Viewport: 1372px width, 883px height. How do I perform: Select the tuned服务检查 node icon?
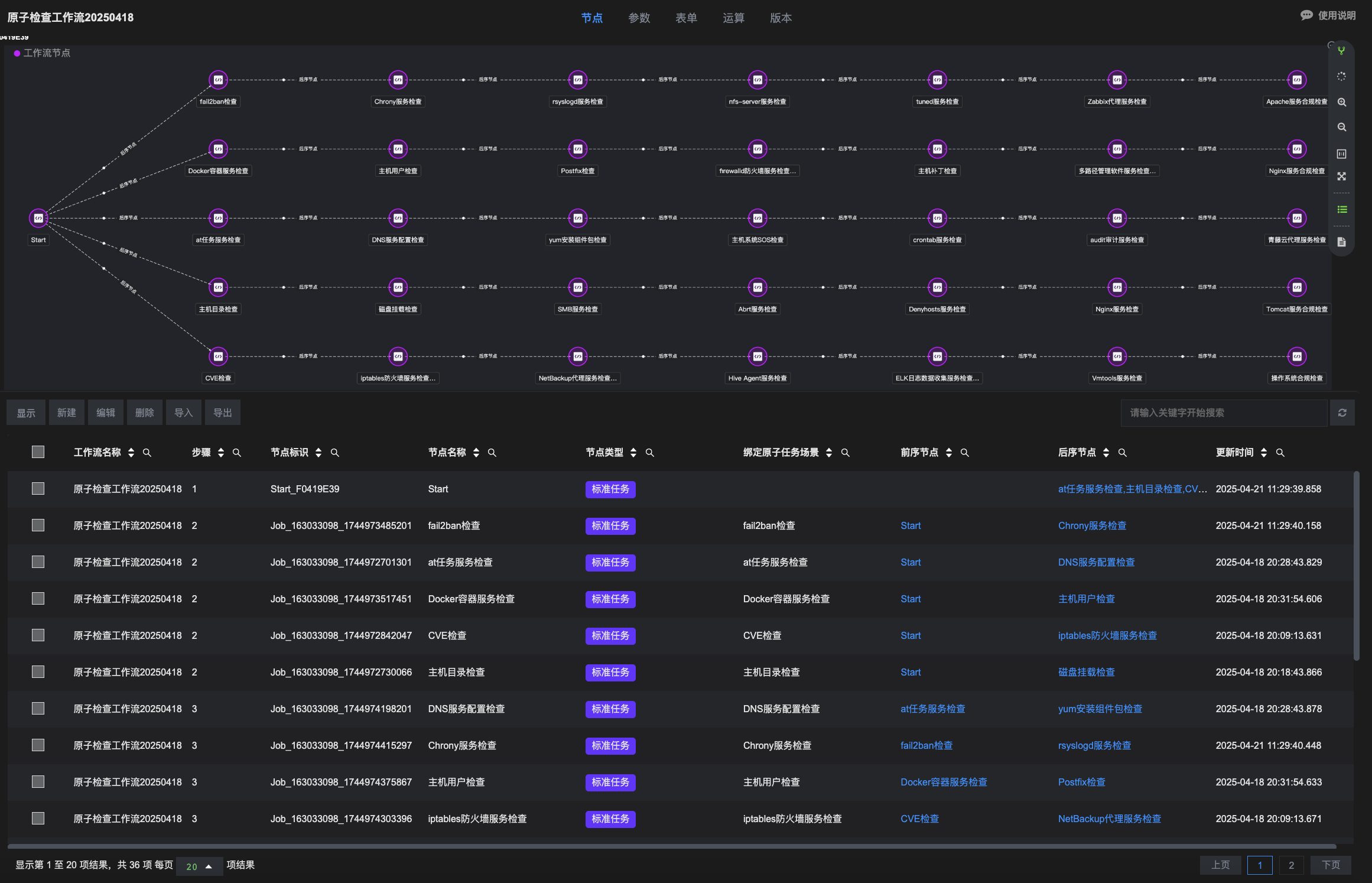tap(937, 80)
